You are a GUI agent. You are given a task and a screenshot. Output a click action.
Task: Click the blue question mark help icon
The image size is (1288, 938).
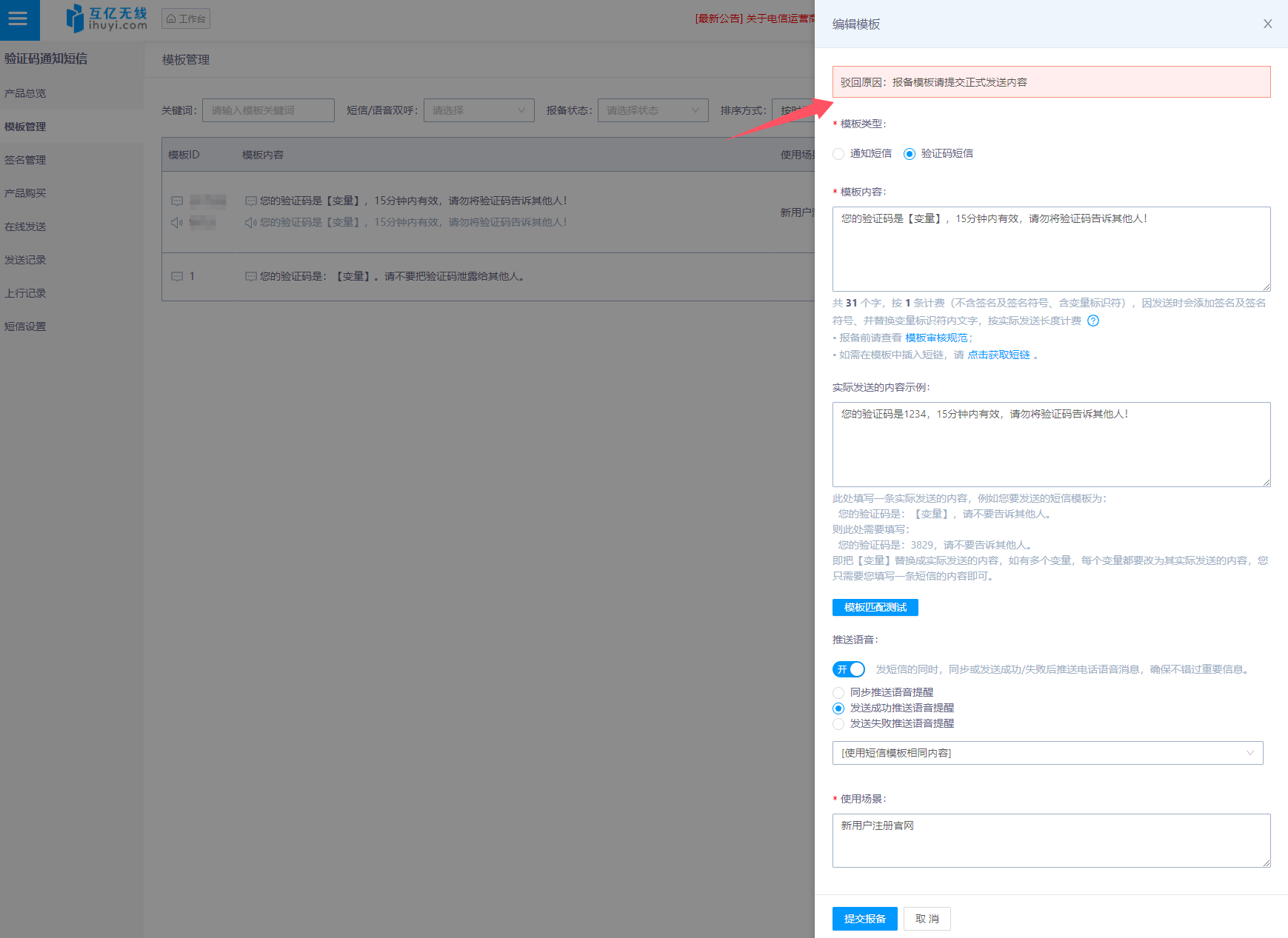pyautogui.click(x=1093, y=321)
